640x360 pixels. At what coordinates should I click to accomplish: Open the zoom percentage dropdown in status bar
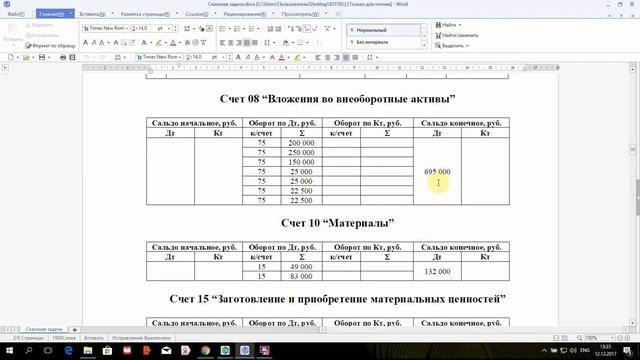[x=612, y=338]
